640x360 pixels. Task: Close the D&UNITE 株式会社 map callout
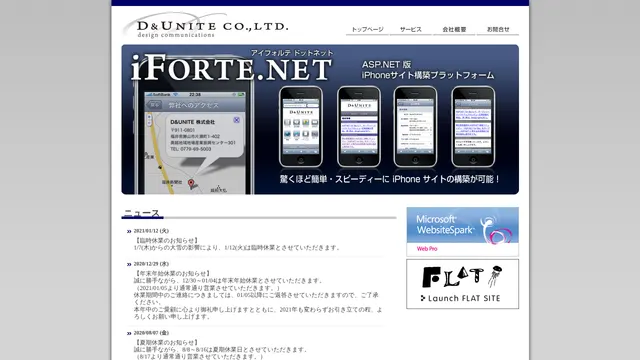[x=236, y=120]
